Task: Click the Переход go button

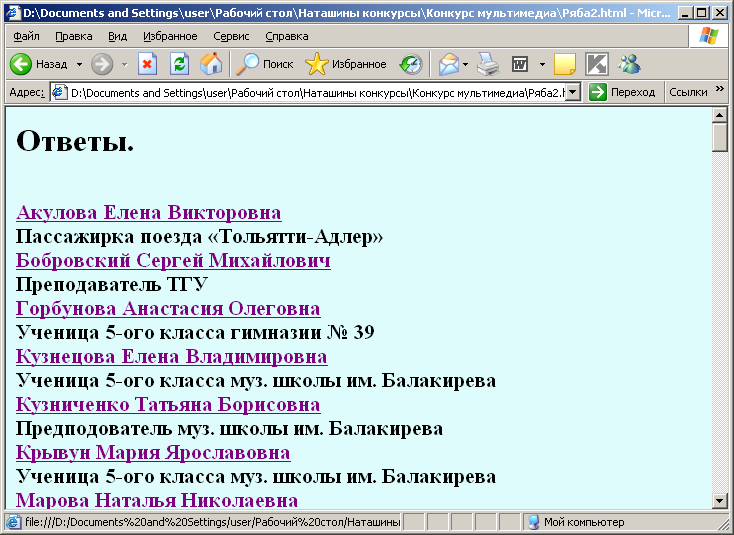Action: (x=622, y=92)
